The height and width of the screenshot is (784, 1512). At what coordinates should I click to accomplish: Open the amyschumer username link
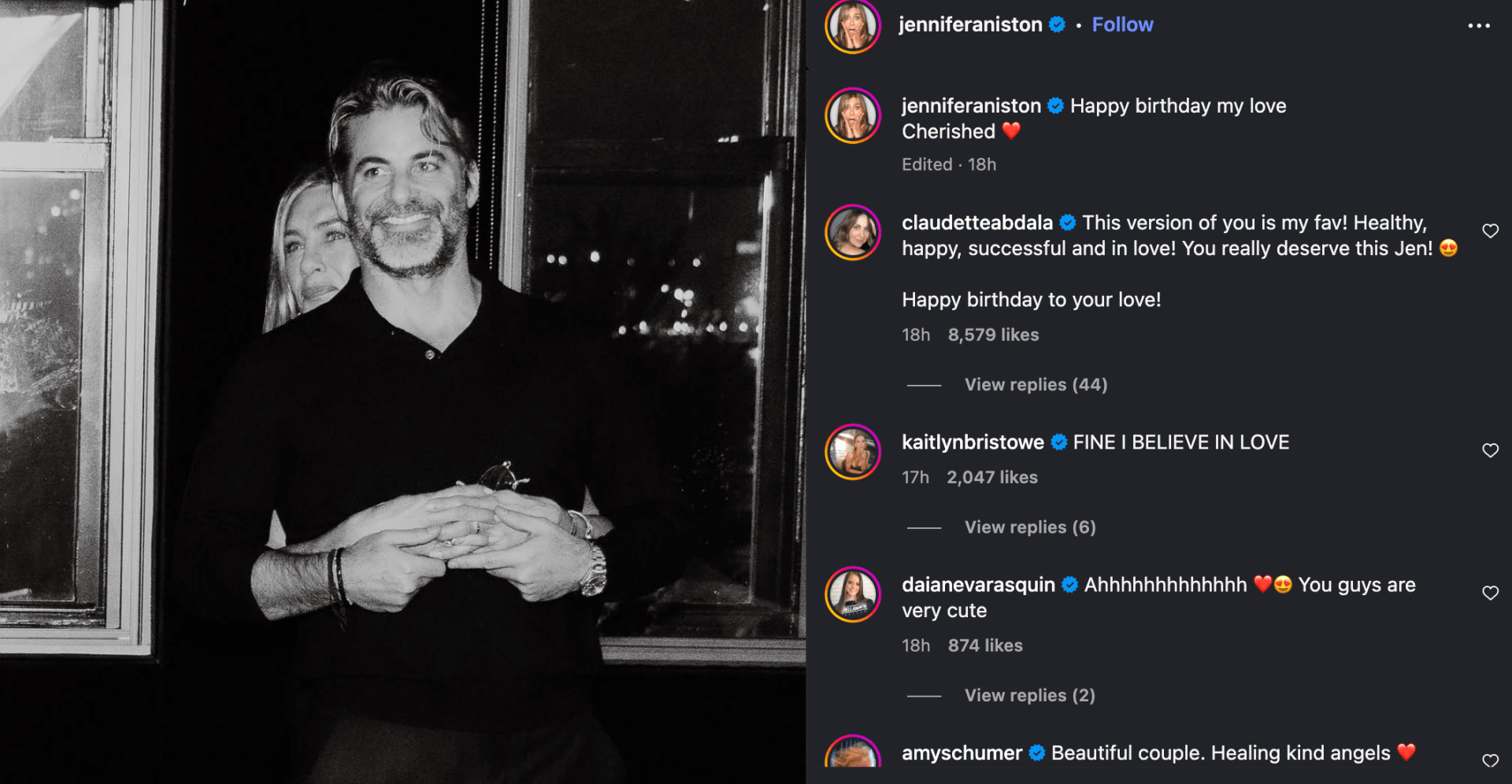coord(962,753)
